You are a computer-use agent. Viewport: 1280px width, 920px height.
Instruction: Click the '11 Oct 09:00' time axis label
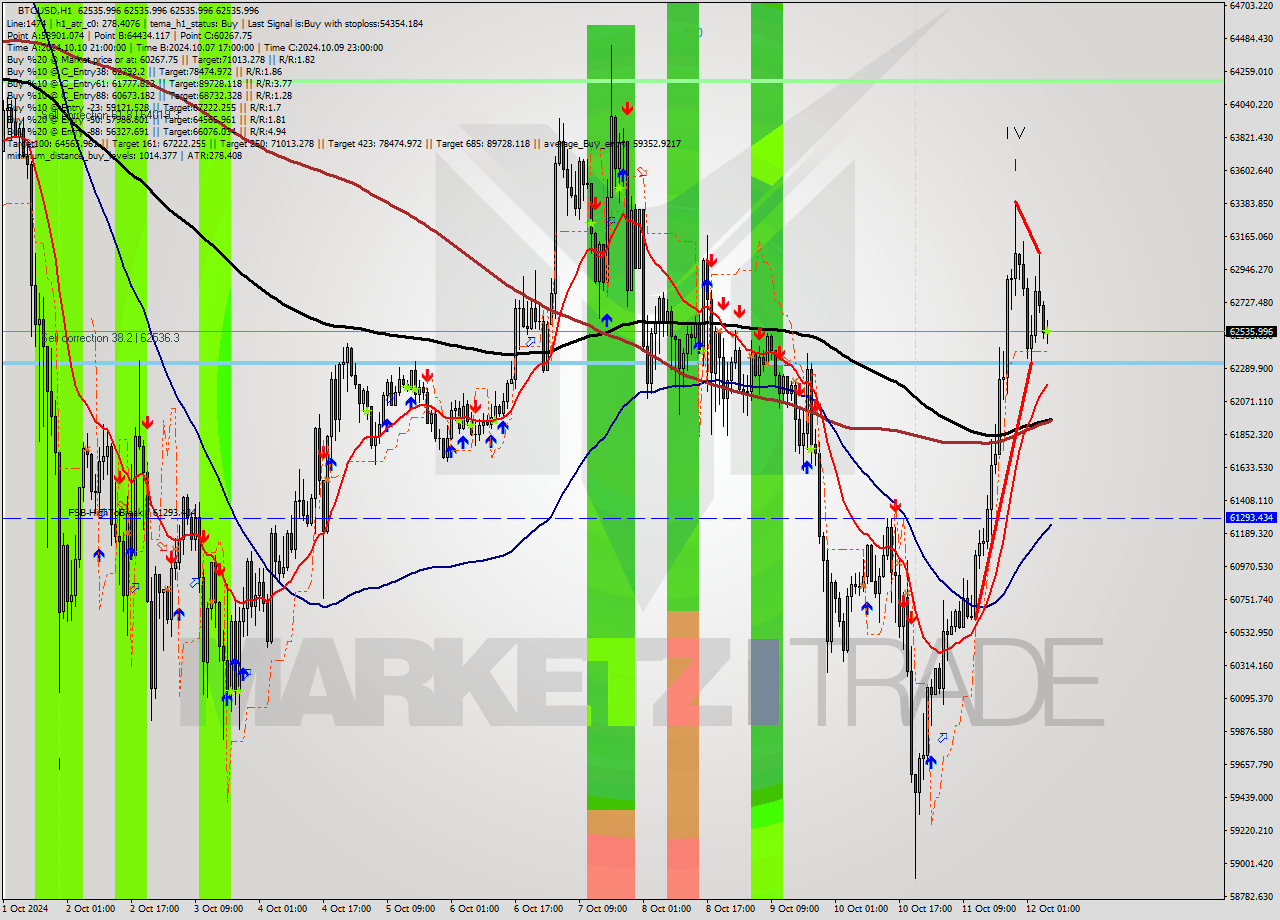(988, 909)
